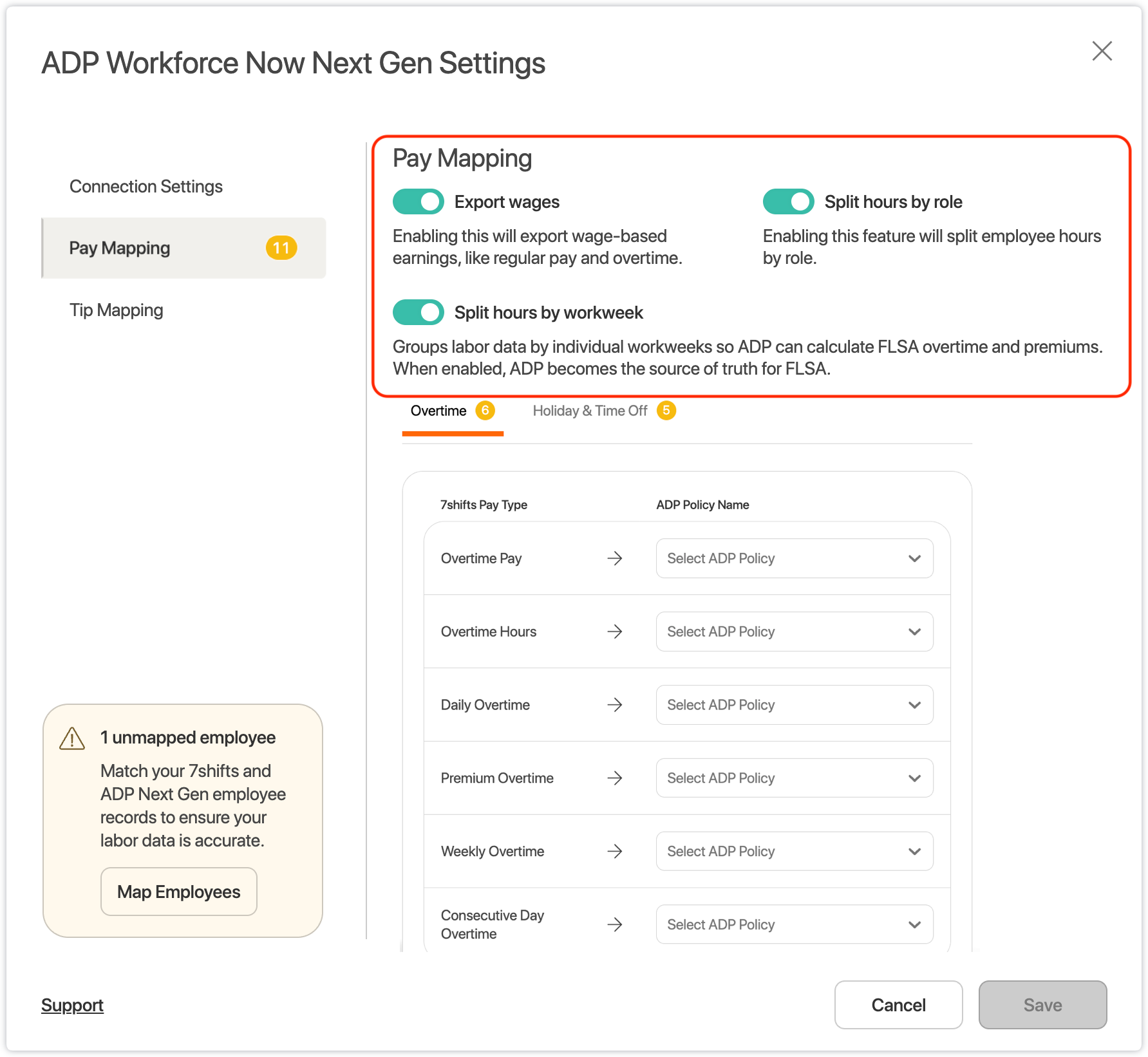Disable the Export wages toggle
This screenshot has width=1148, height=1057.
pyautogui.click(x=419, y=202)
